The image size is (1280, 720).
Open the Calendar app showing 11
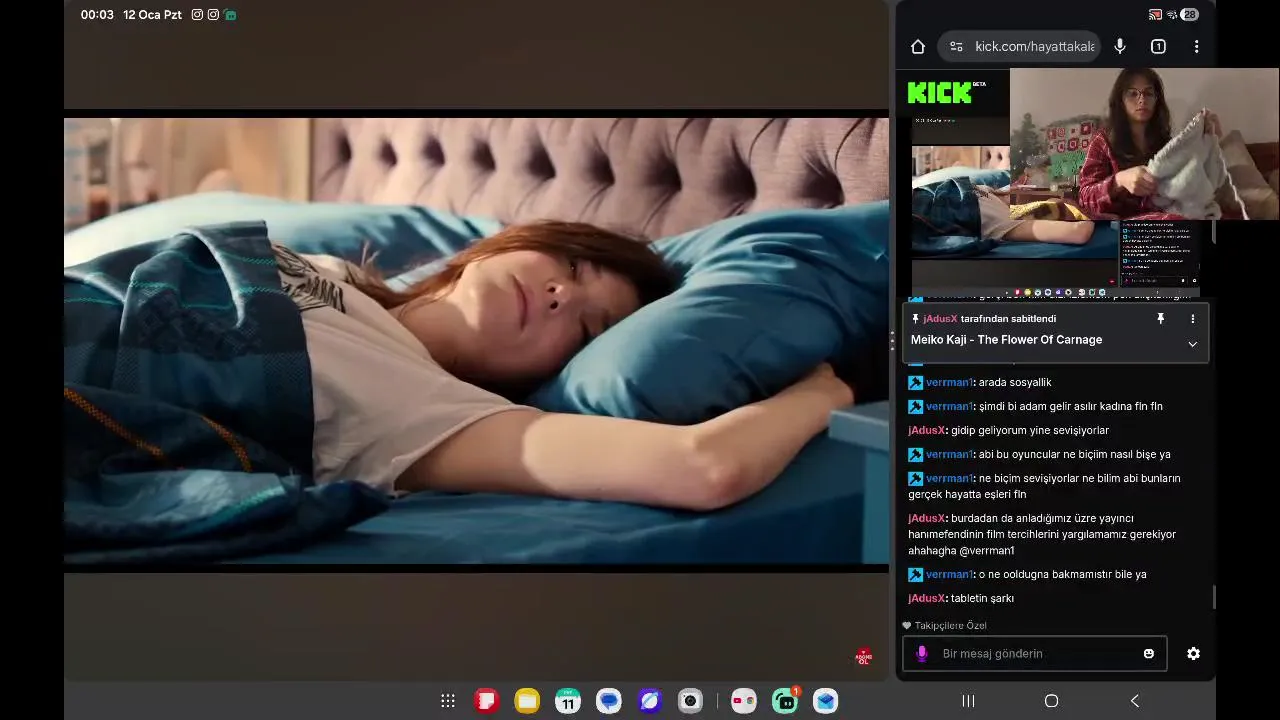(x=568, y=701)
